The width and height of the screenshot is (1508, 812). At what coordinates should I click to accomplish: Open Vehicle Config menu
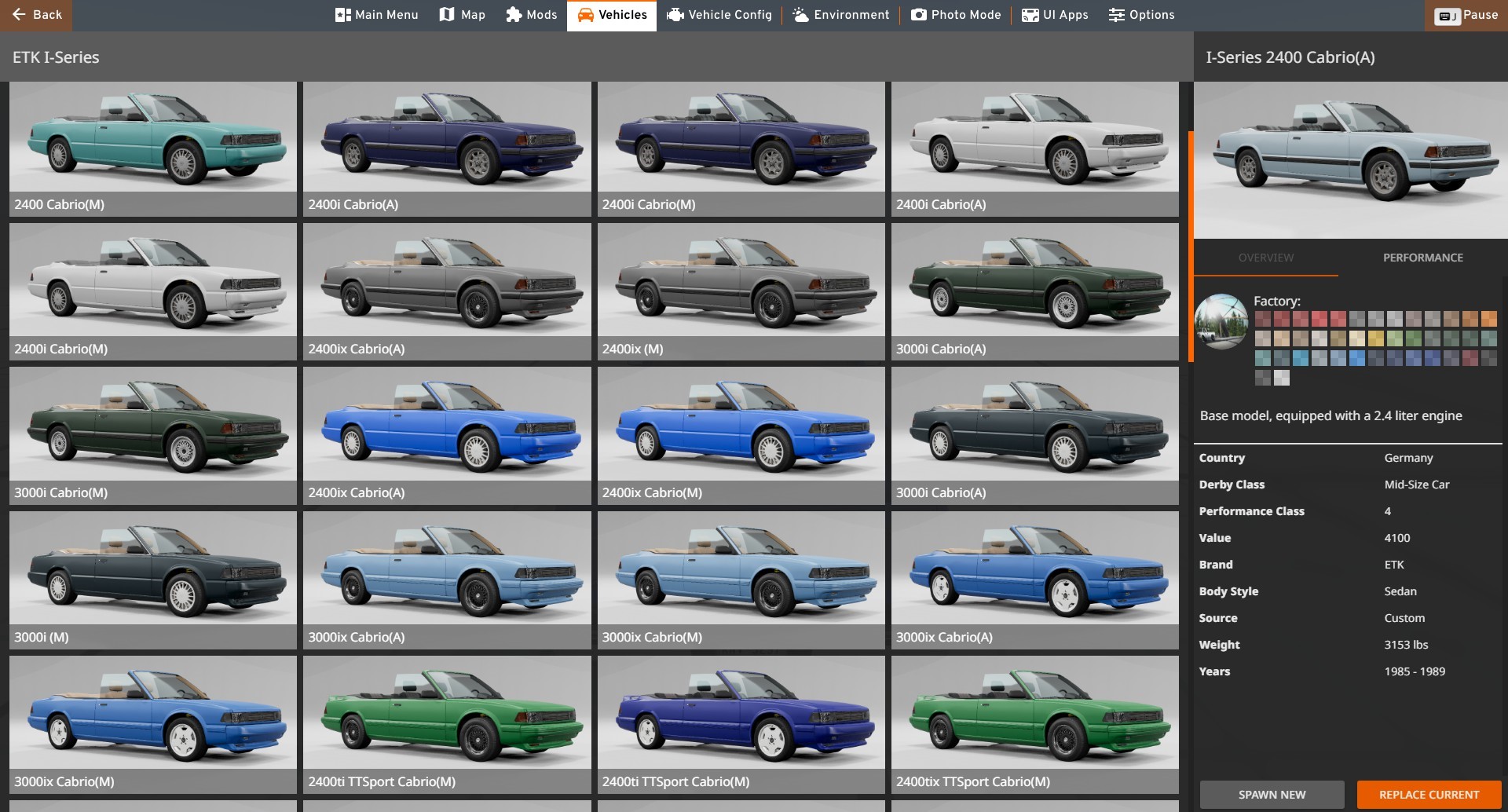(x=719, y=15)
